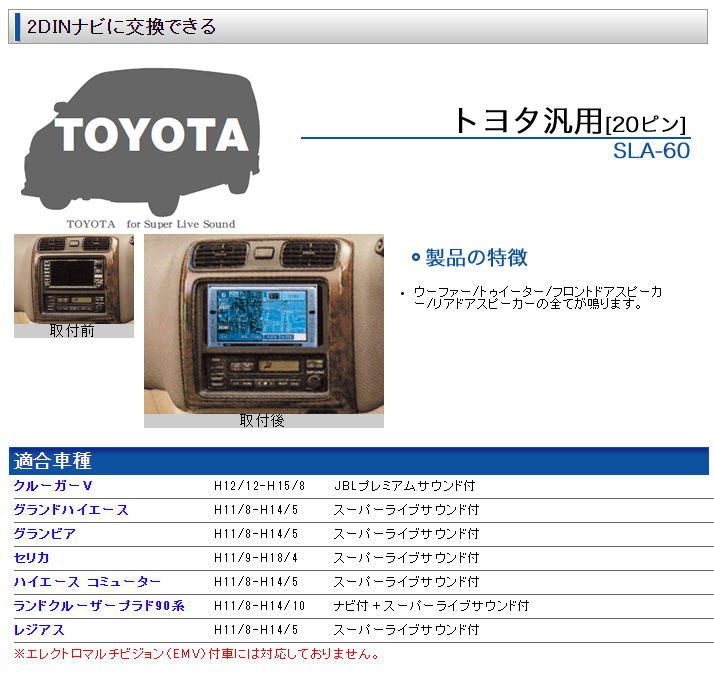Click the ハイエース コミューター vehicle name
714x675 pixels.
tap(87, 582)
